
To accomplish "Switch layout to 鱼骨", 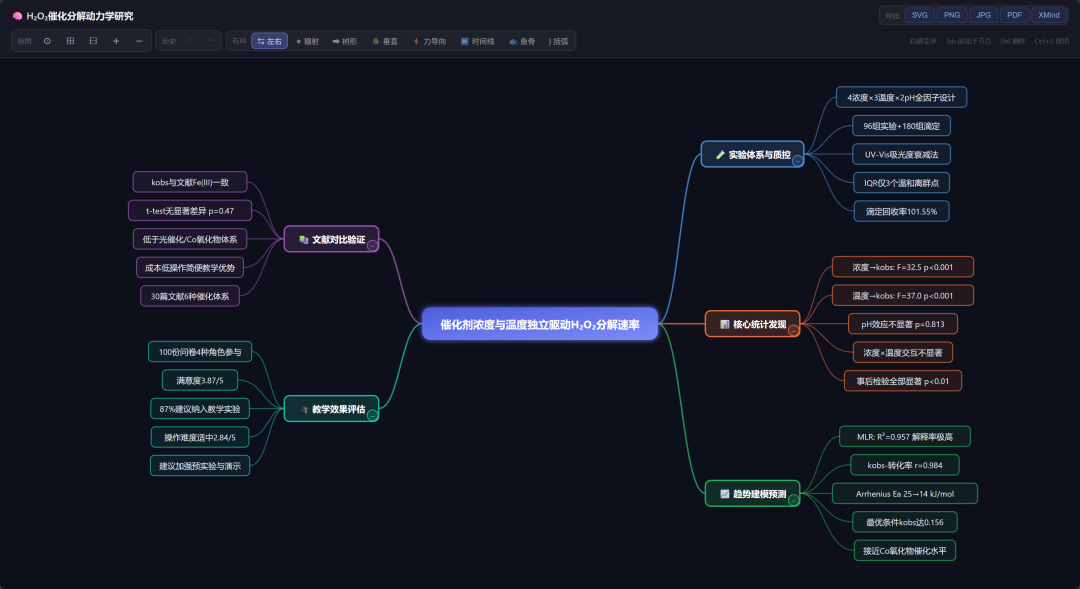I will 522,41.
